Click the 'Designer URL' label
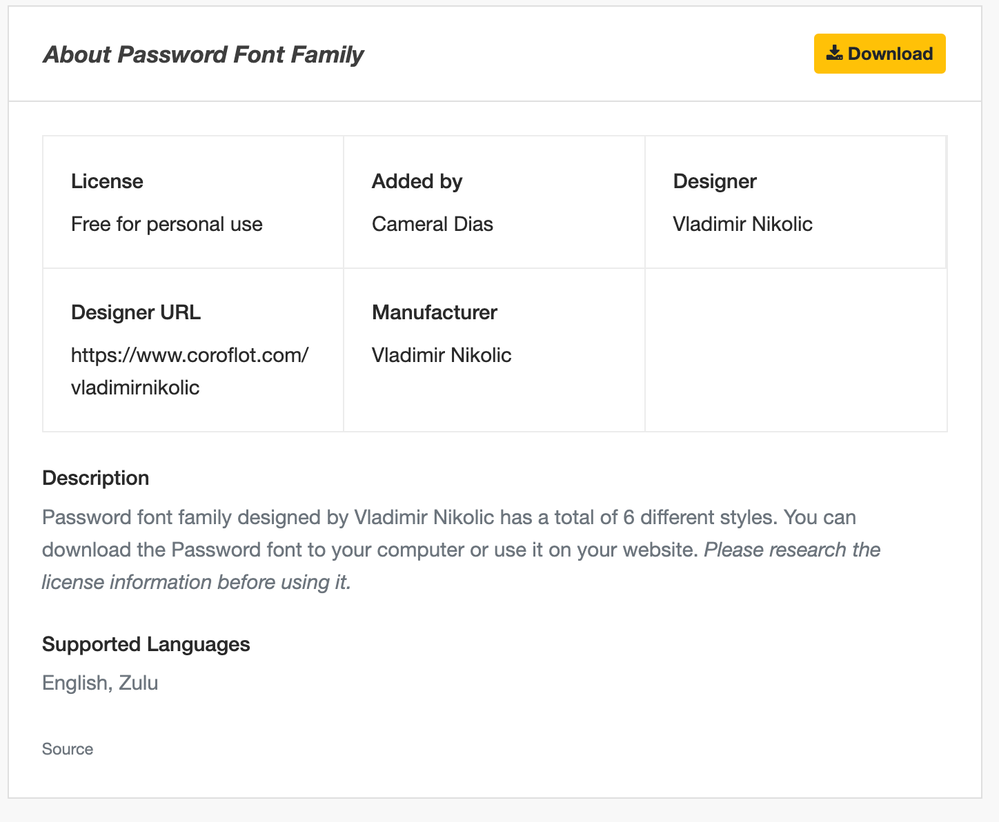 pyautogui.click(x=135, y=312)
